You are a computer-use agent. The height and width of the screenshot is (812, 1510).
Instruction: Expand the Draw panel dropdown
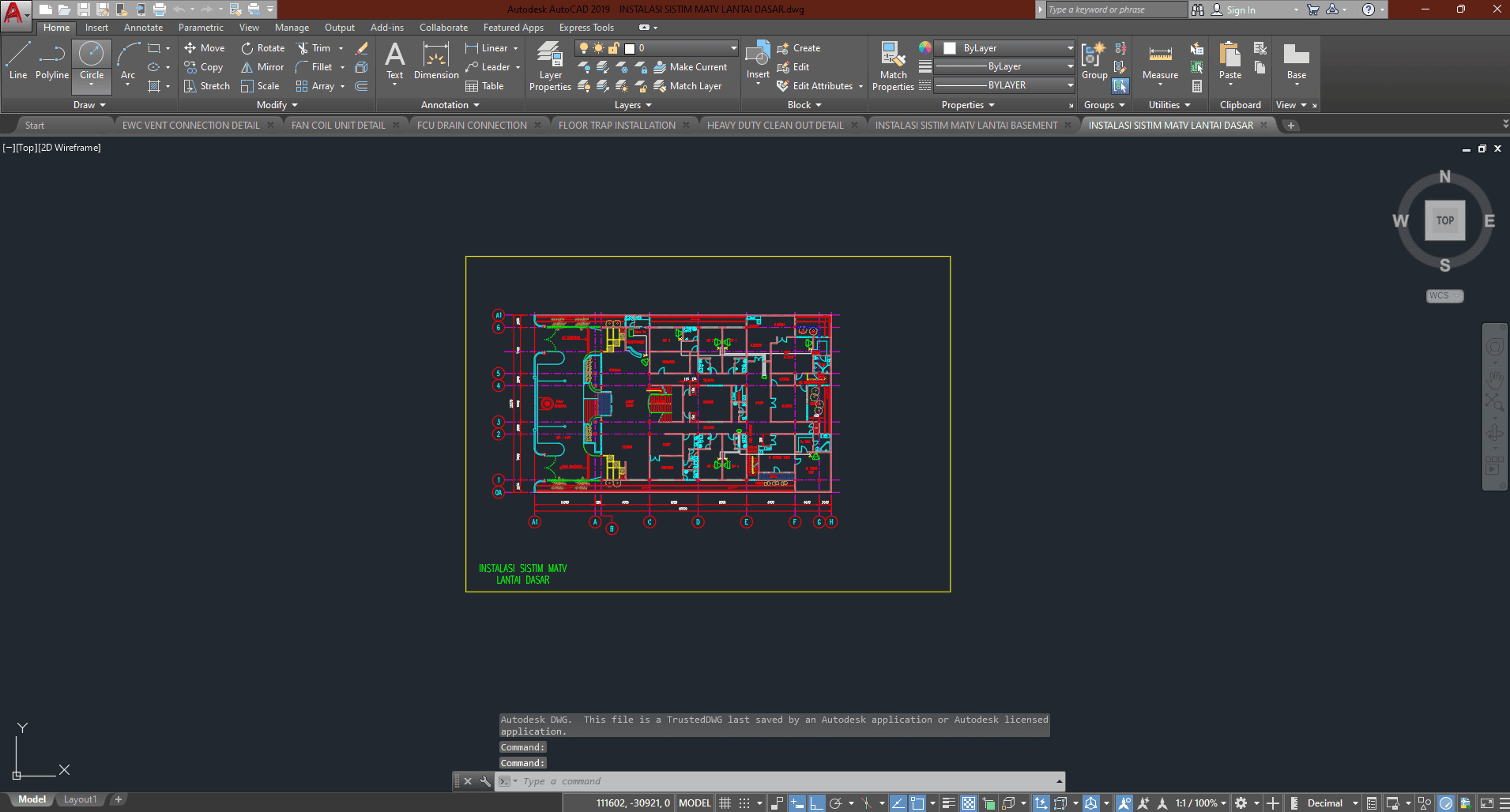pos(89,105)
